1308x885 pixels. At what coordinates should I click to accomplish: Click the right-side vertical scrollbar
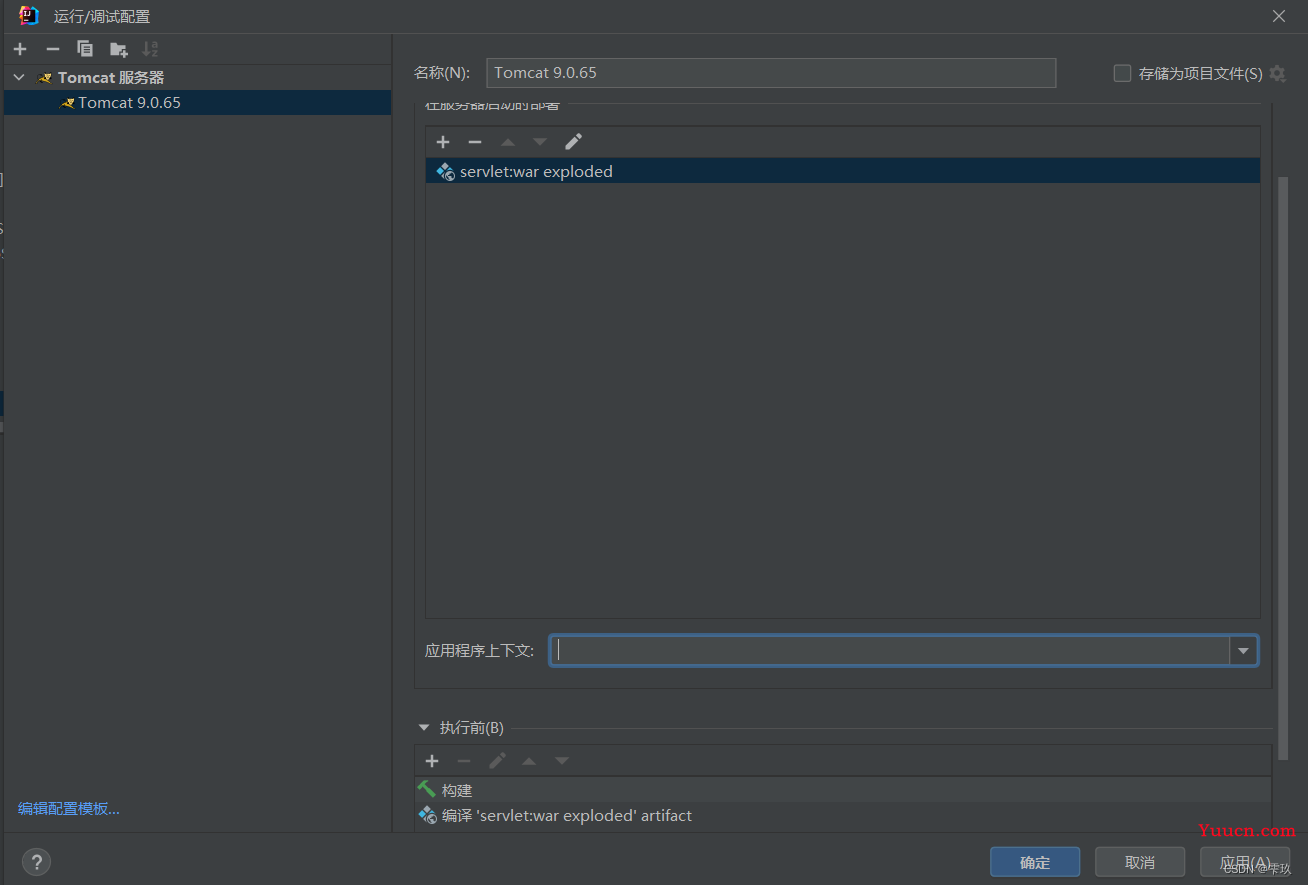coord(1284,468)
